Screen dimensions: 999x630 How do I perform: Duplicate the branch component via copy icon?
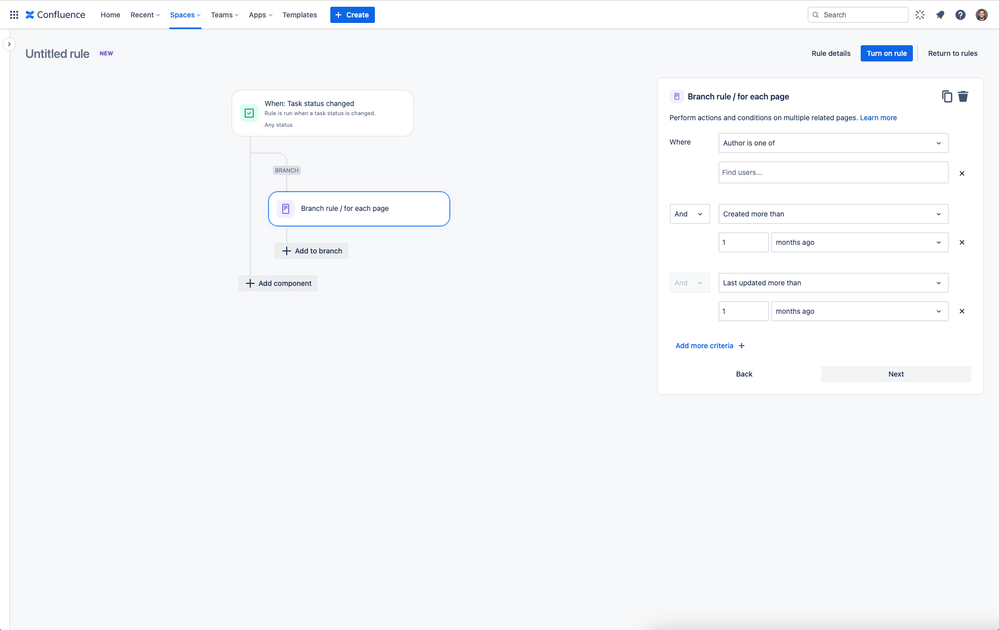coord(947,96)
